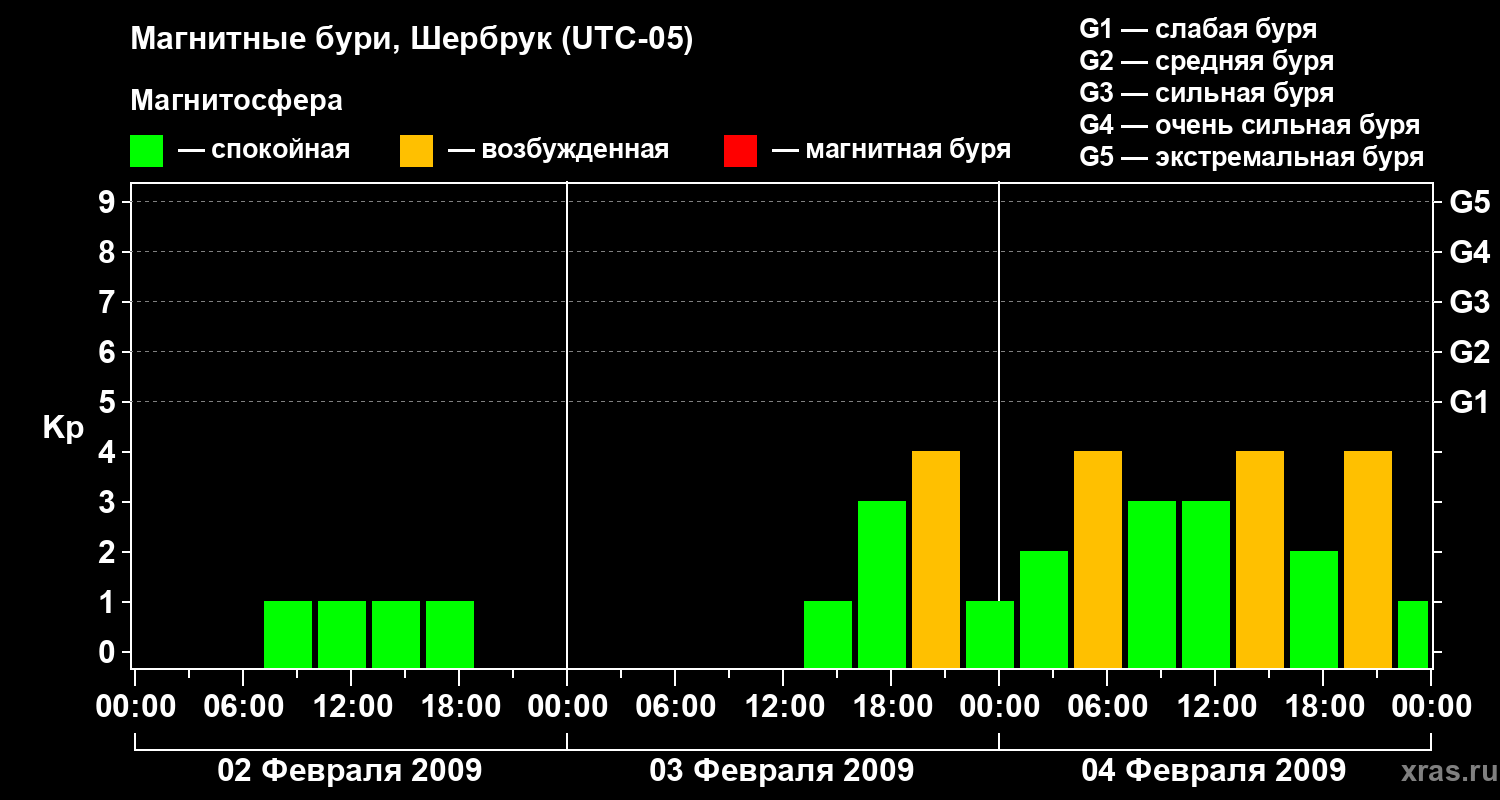Click the 'G2 — средняя буря' legend line
Image resolution: width=1500 pixels, height=800 pixels.
pyautogui.click(x=1207, y=61)
